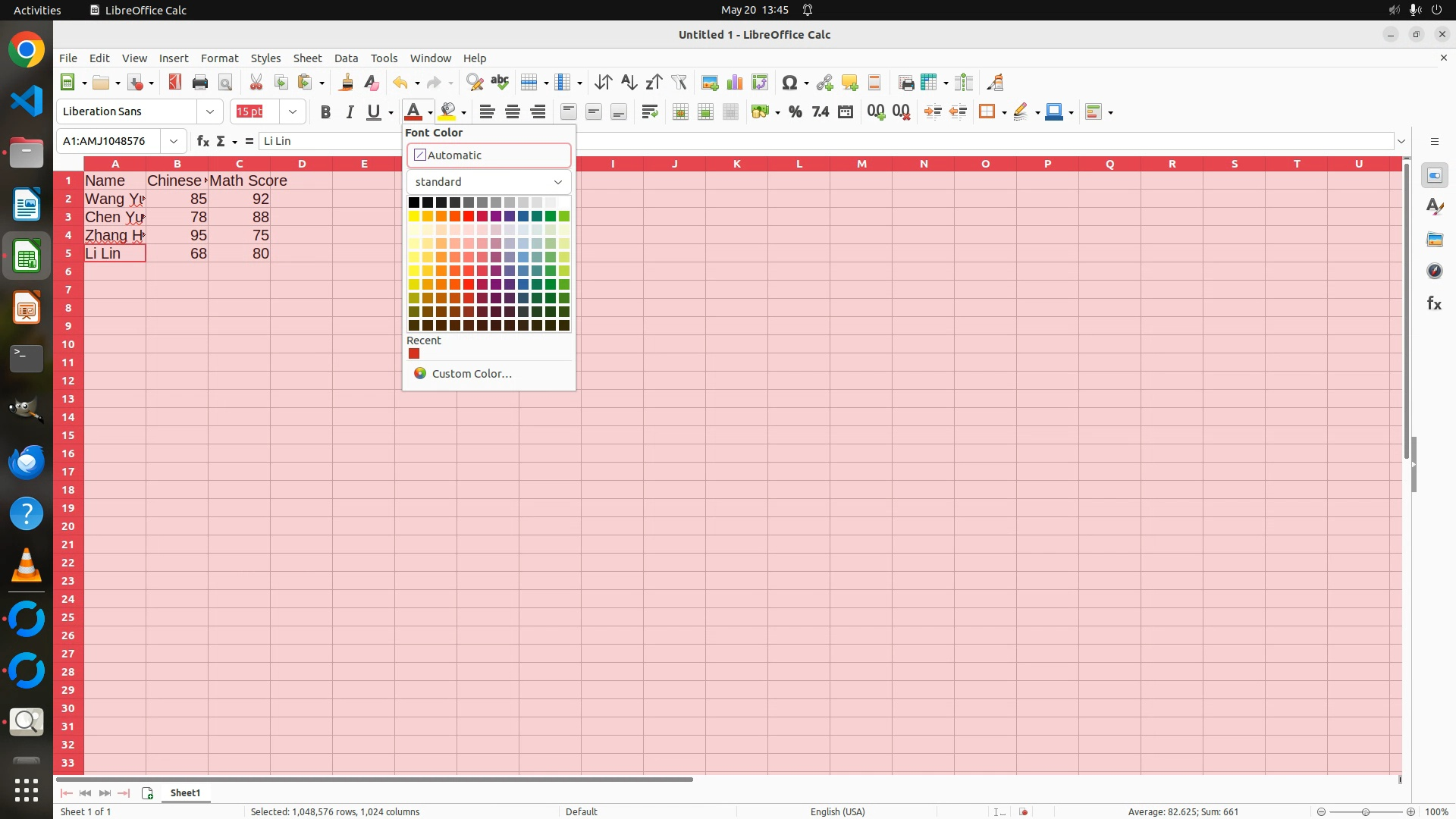
Task: Select the Sheet1 tab
Action: (x=185, y=792)
